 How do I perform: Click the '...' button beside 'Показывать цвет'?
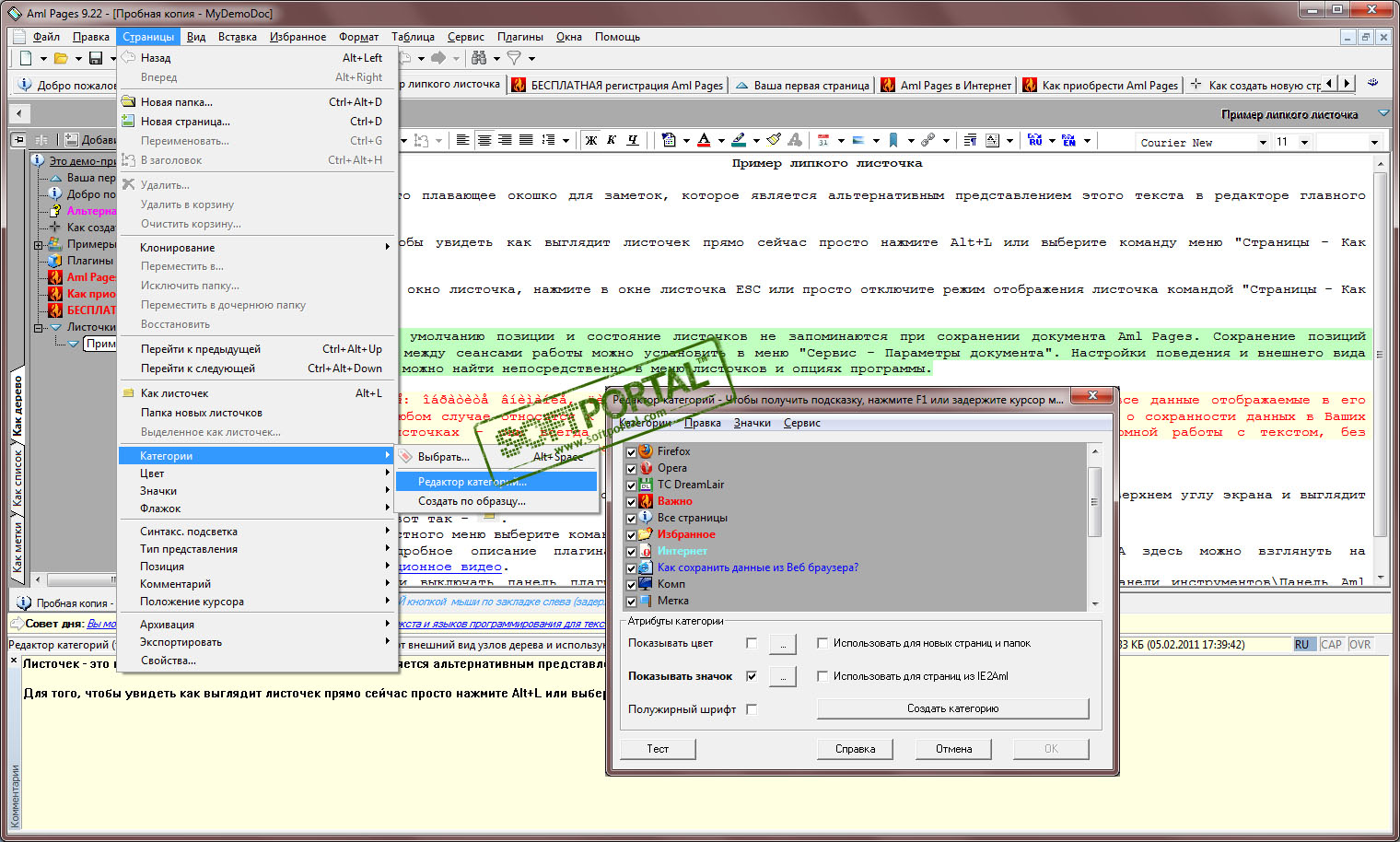[783, 644]
